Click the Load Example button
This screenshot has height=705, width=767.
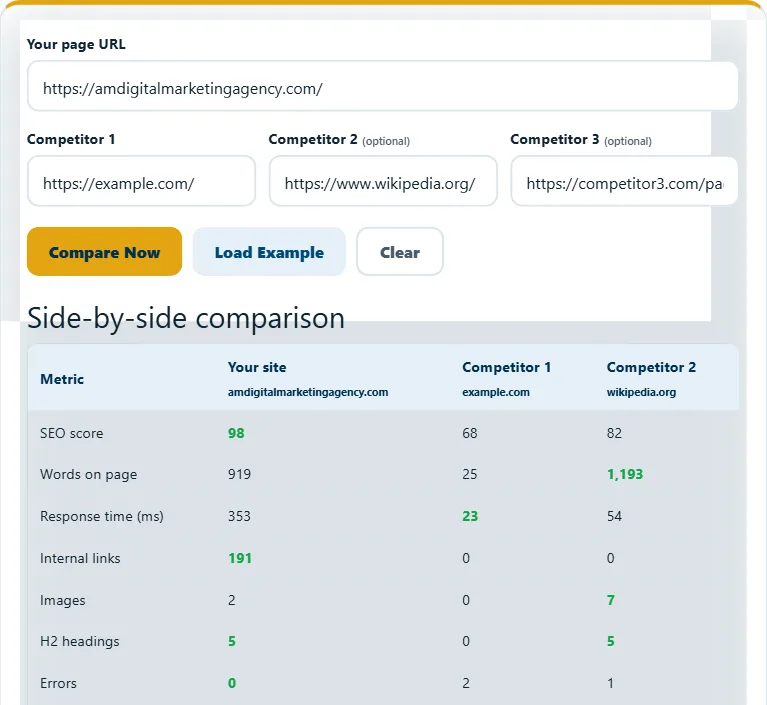(x=269, y=251)
